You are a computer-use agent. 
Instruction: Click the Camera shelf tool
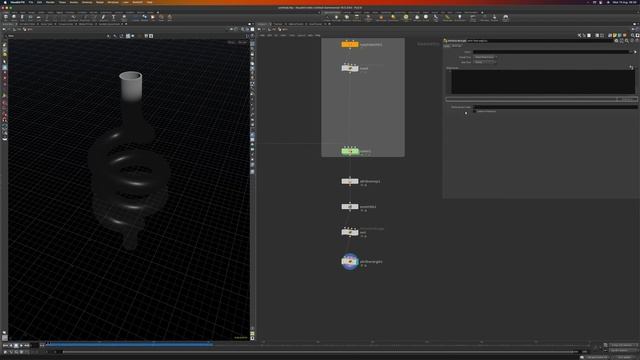327,18
